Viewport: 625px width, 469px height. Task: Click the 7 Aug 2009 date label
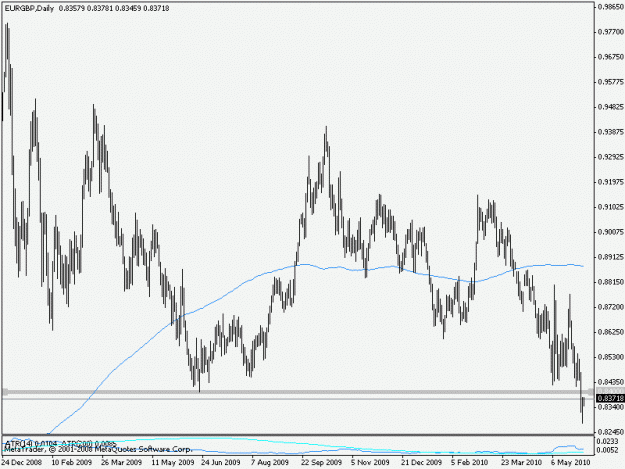(x=270, y=463)
